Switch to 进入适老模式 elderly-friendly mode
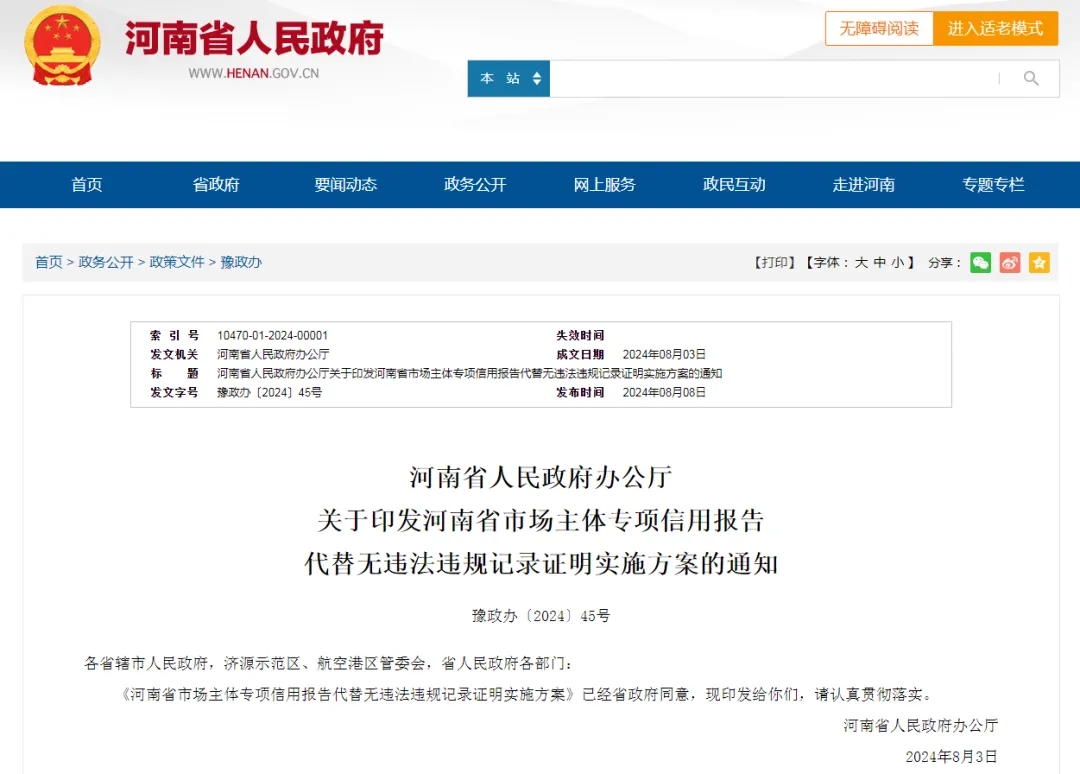The height and width of the screenshot is (774, 1080). [995, 28]
